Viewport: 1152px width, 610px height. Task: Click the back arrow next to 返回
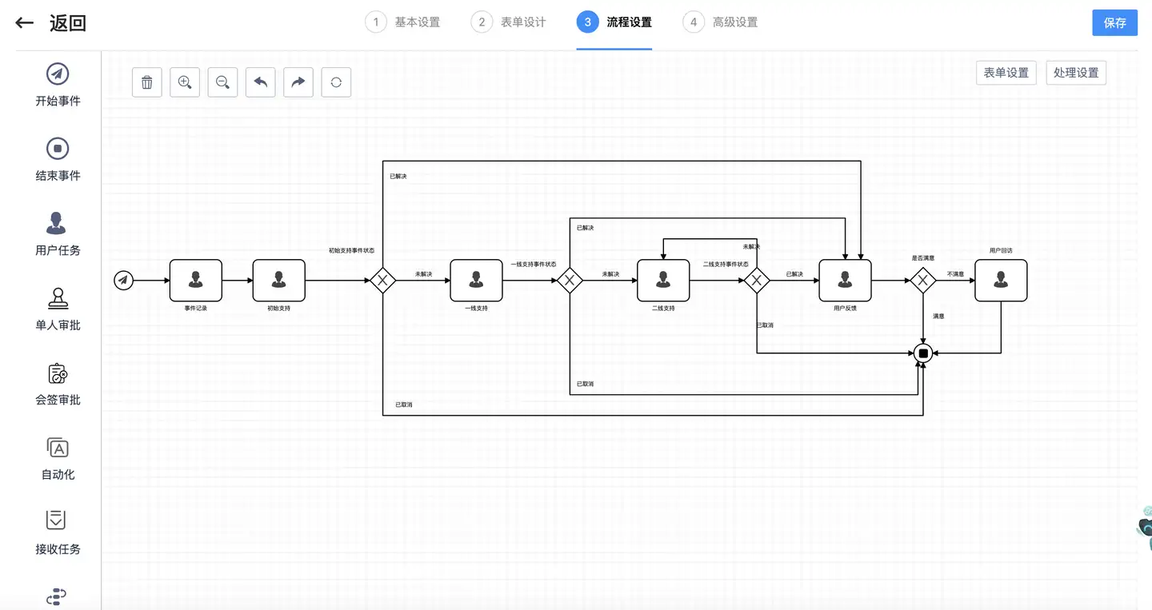(24, 23)
